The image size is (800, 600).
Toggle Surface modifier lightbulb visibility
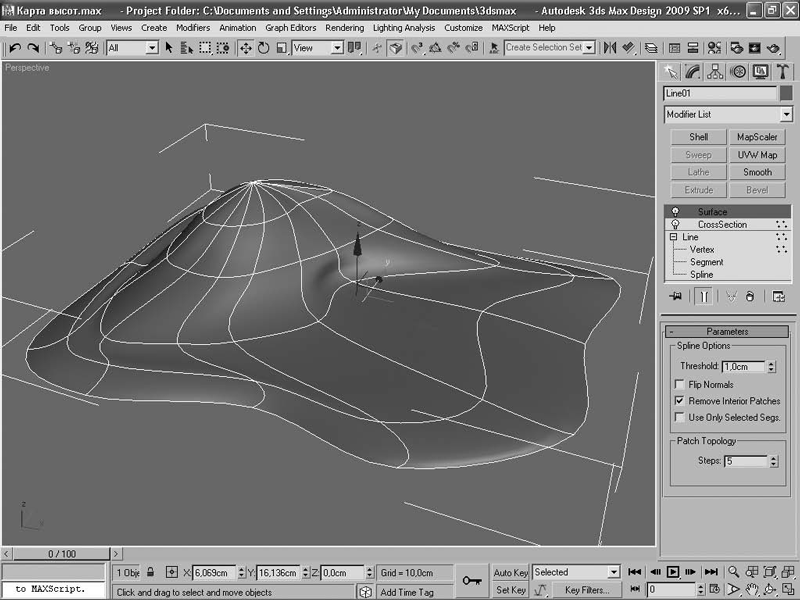pyautogui.click(x=675, y=212)
